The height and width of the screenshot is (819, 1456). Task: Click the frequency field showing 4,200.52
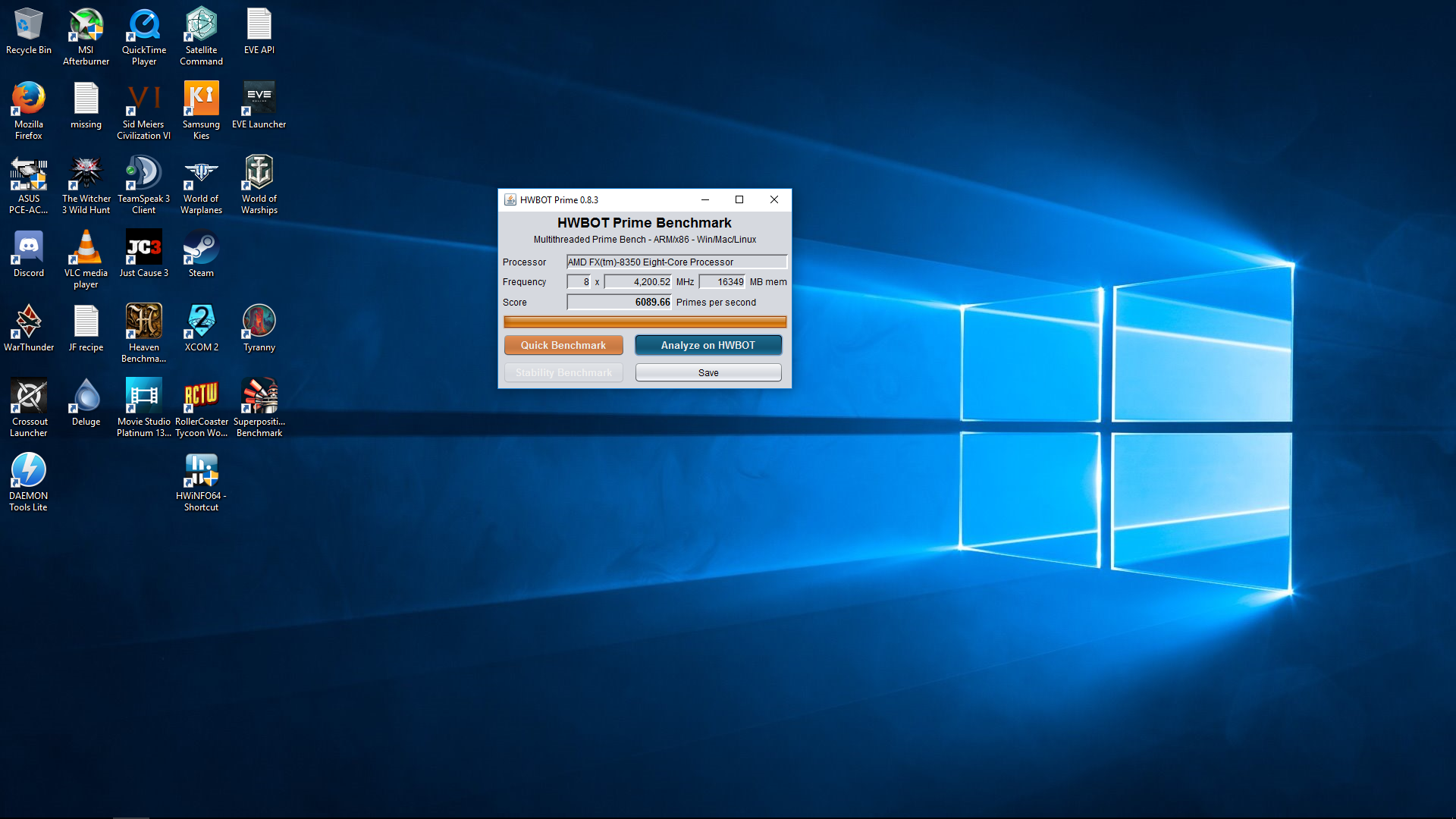click(638, 281)
